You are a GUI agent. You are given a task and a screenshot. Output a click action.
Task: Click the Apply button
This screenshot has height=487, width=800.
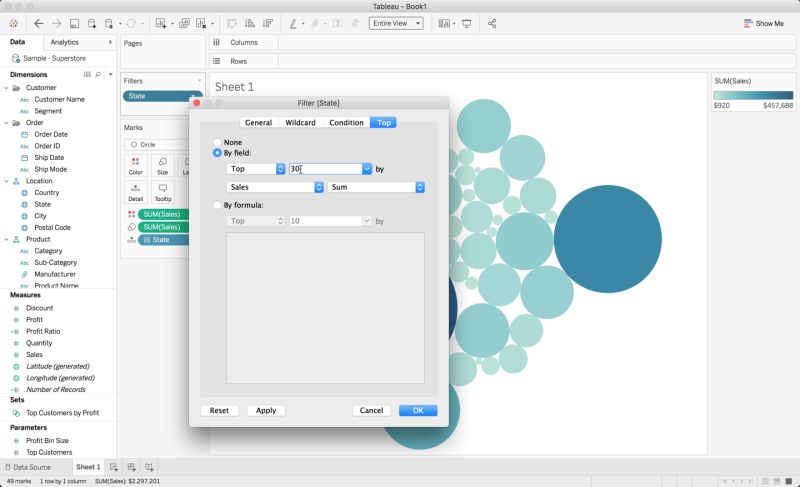click(x=266, y=411)
